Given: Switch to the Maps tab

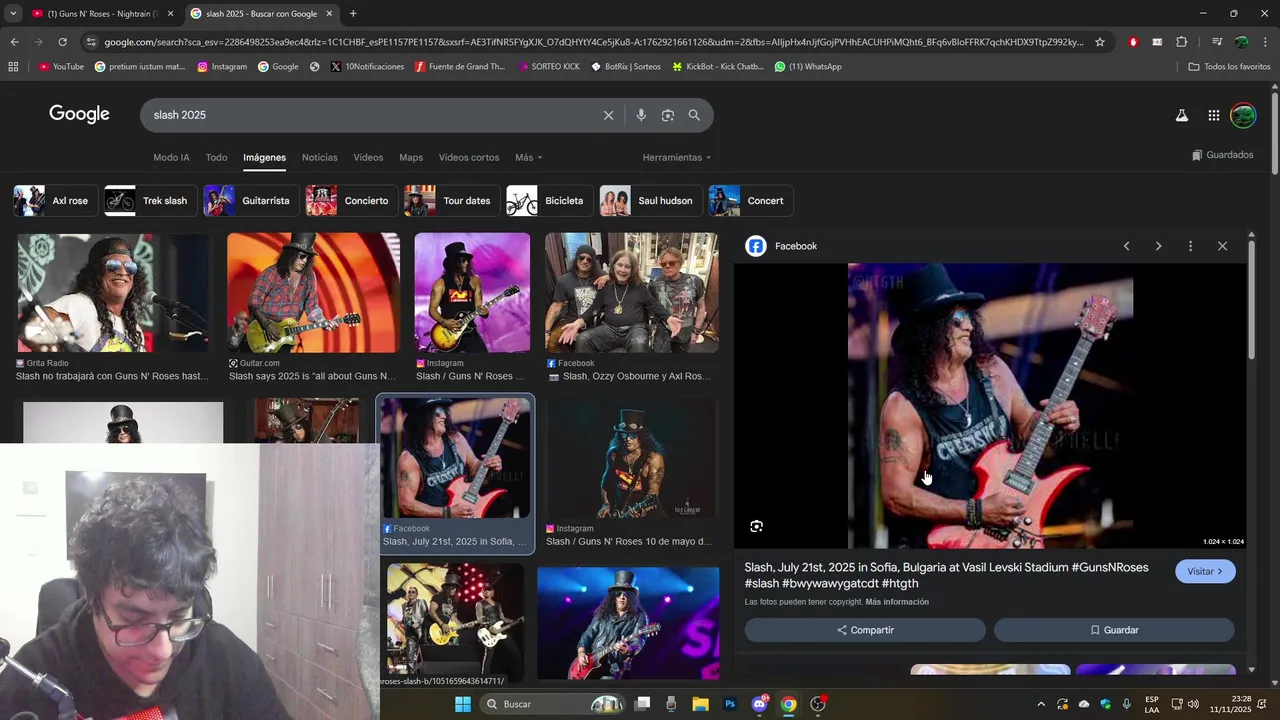Looking at the screenshot, I should click(411, 157).
